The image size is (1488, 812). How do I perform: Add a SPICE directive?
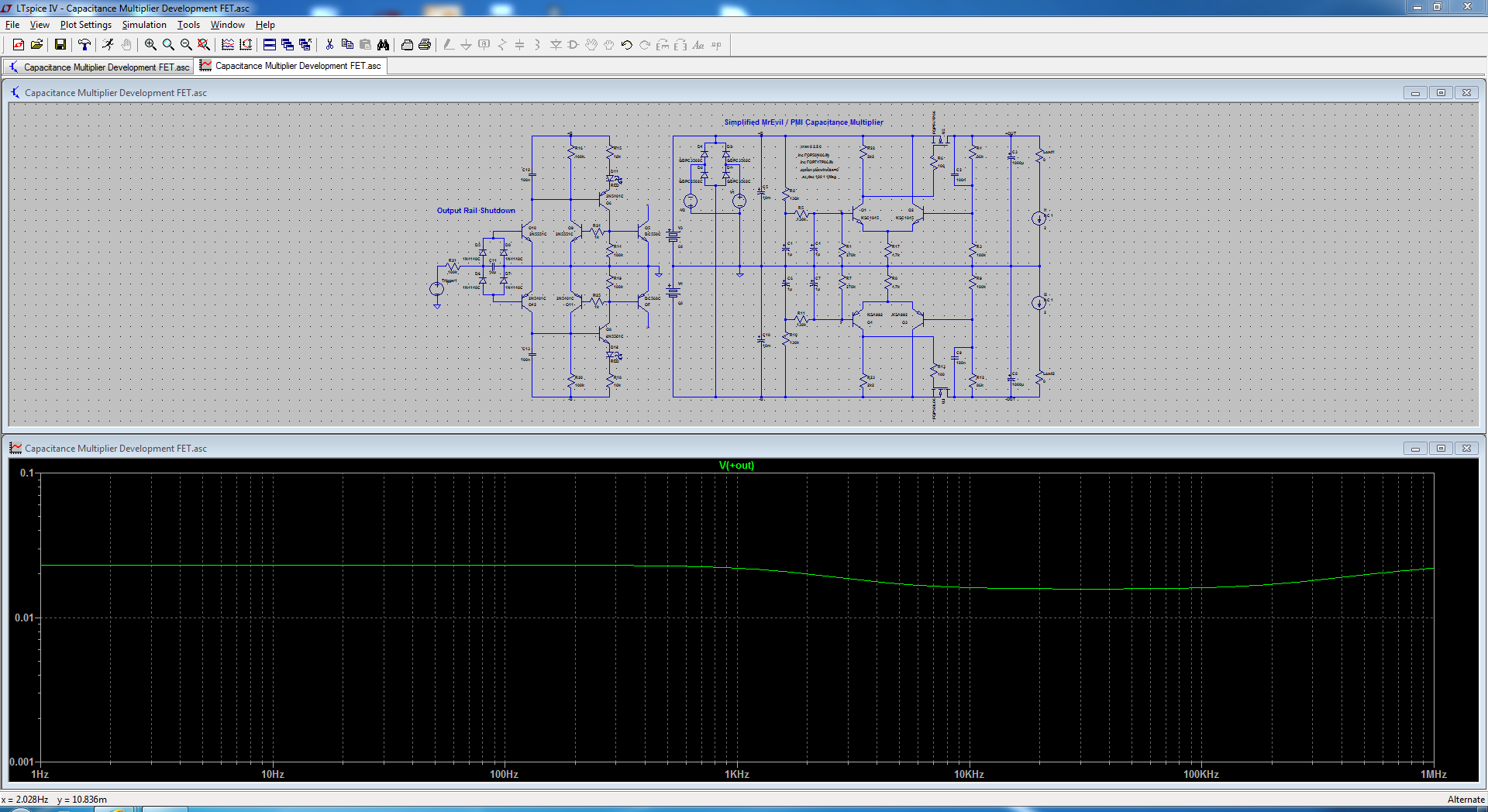point(716,45)
